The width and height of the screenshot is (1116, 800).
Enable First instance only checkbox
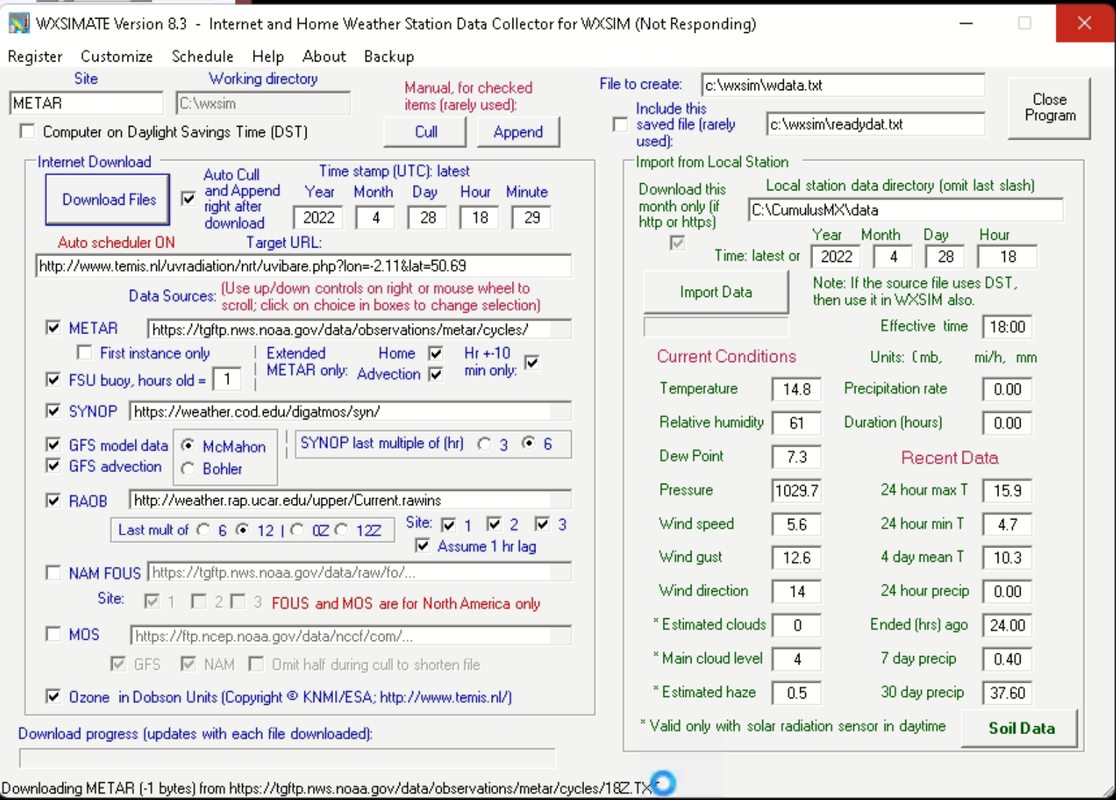85,353
